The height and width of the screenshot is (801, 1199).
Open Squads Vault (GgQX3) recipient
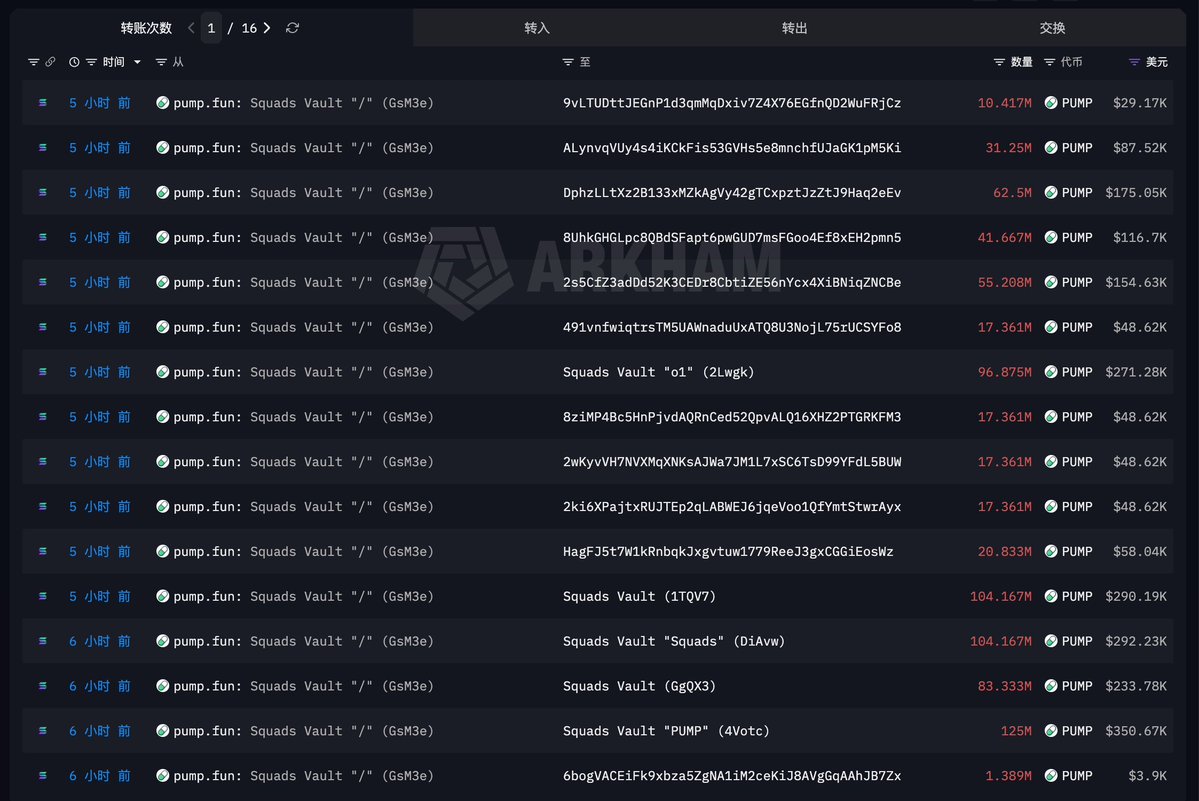pos(639,686)
